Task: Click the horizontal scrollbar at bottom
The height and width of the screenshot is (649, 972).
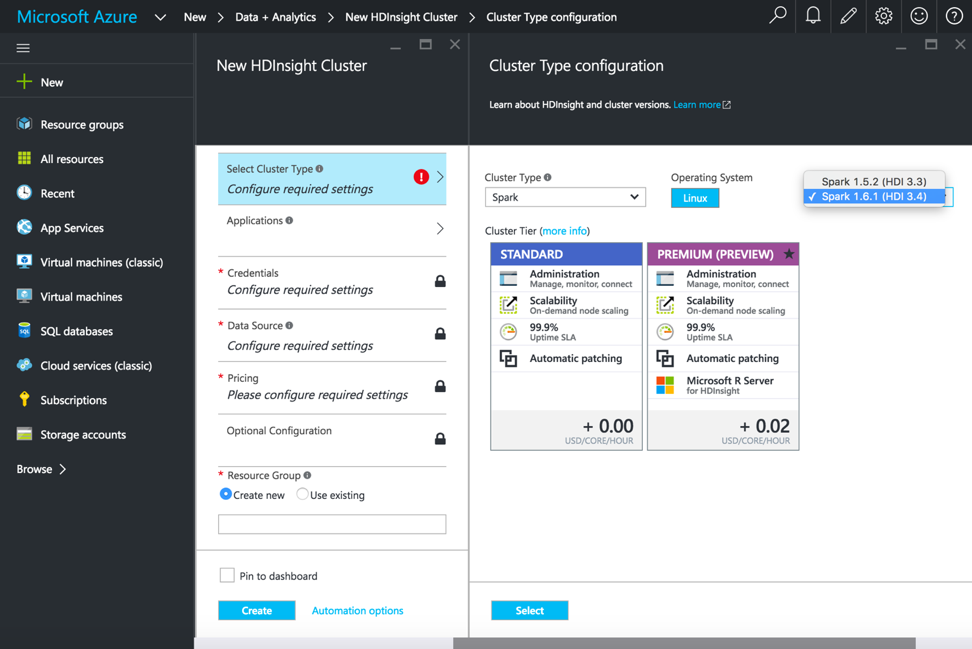Action: 684,643
